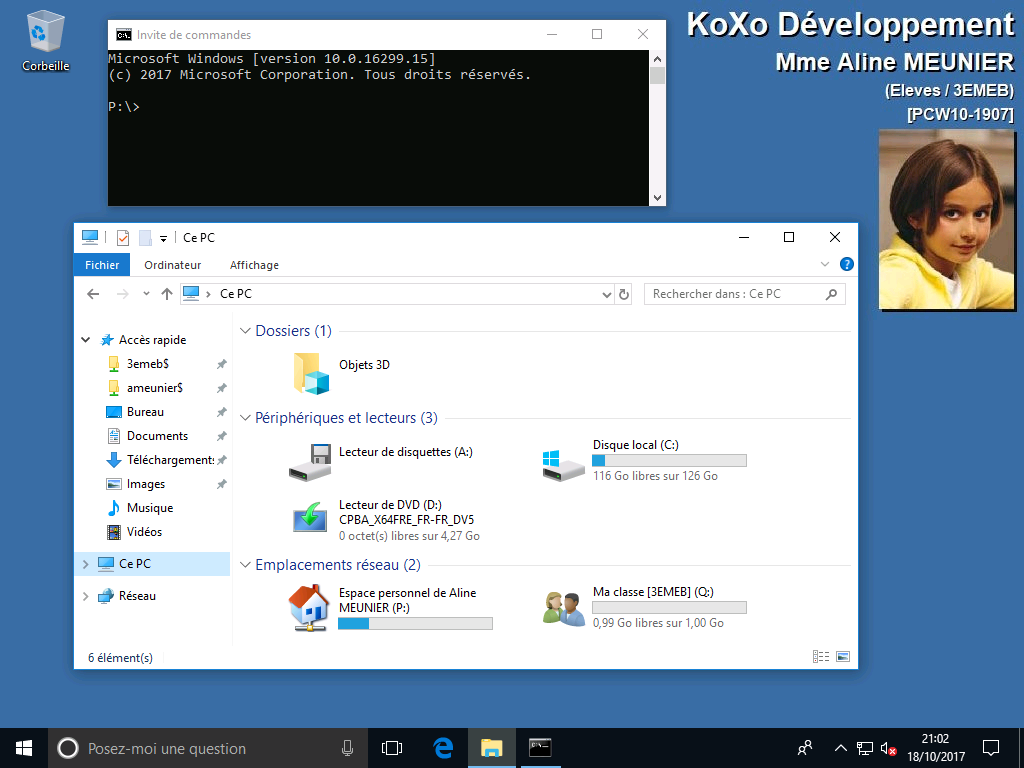Screen dimensions: 1024x768
Task: Collapse the Dossiers (1) group
Action: (x=246, y=331)
